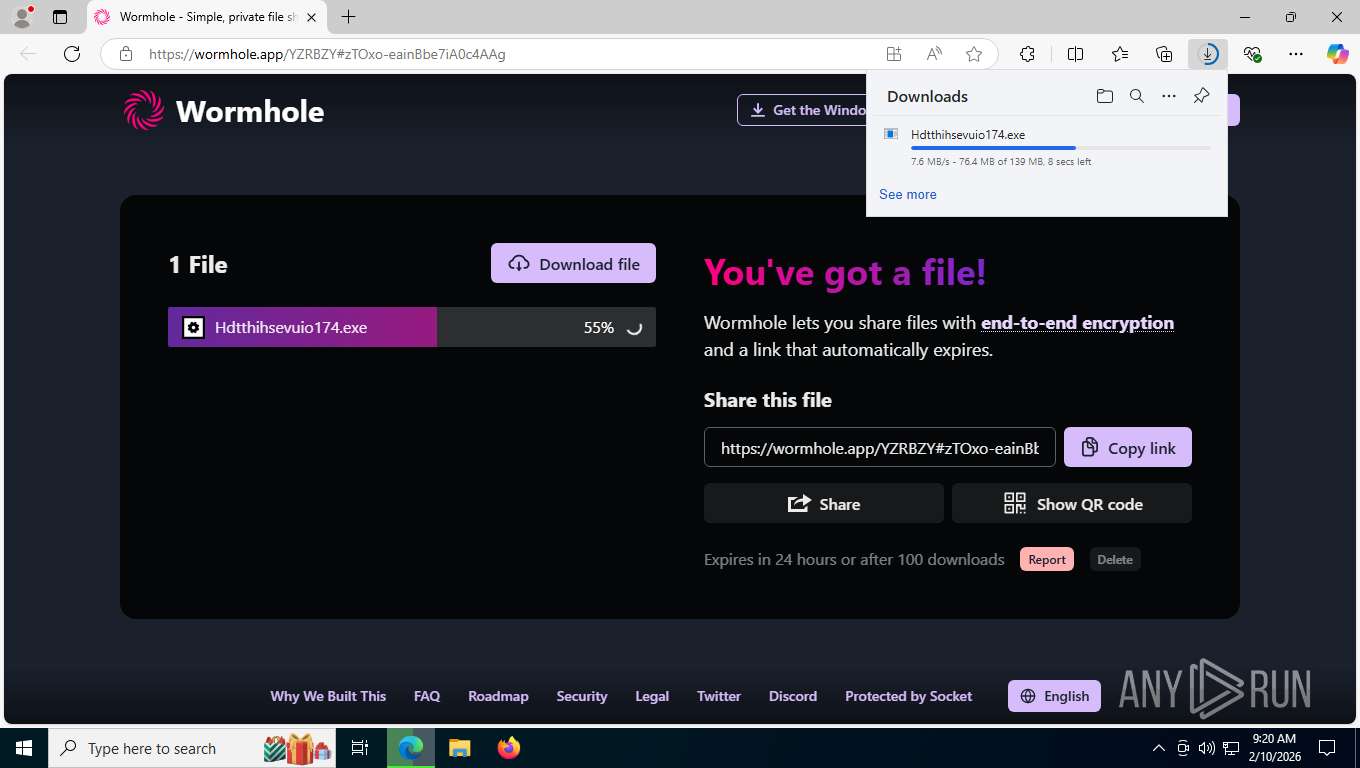
Task: Search downloads in Downloads panel
Action: [1137, 96]
